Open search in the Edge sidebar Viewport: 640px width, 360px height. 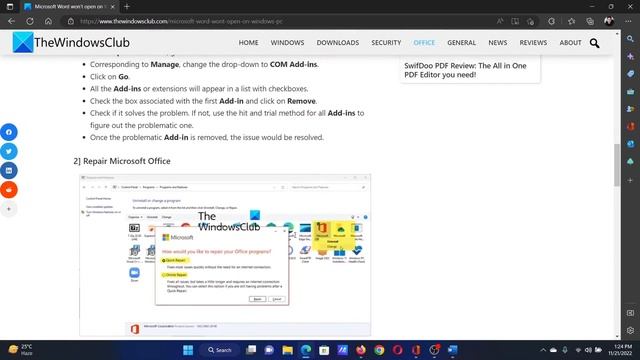pyautogui.click(x=630, y=39)
